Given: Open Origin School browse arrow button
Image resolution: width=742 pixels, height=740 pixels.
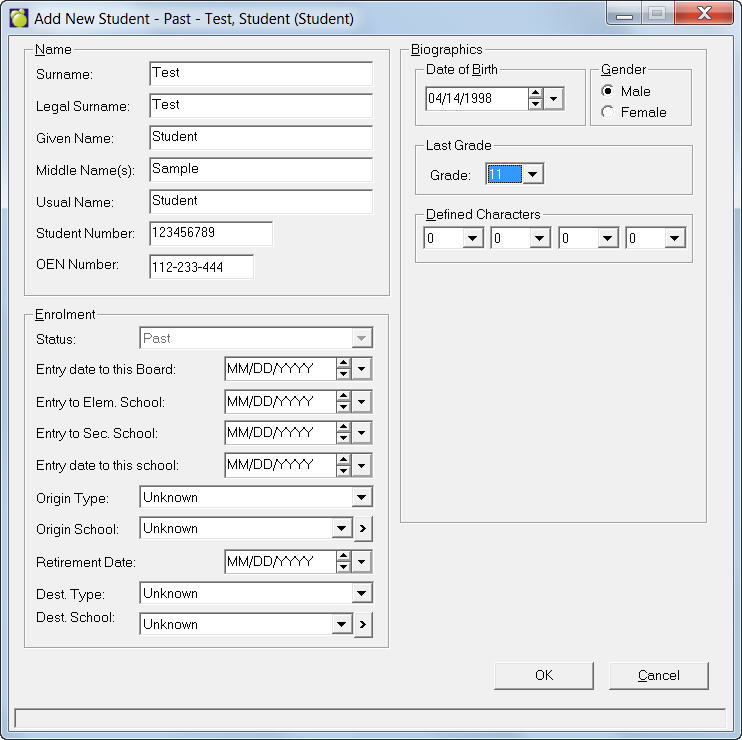Looking at the screenshot, I should pos(363,529).
